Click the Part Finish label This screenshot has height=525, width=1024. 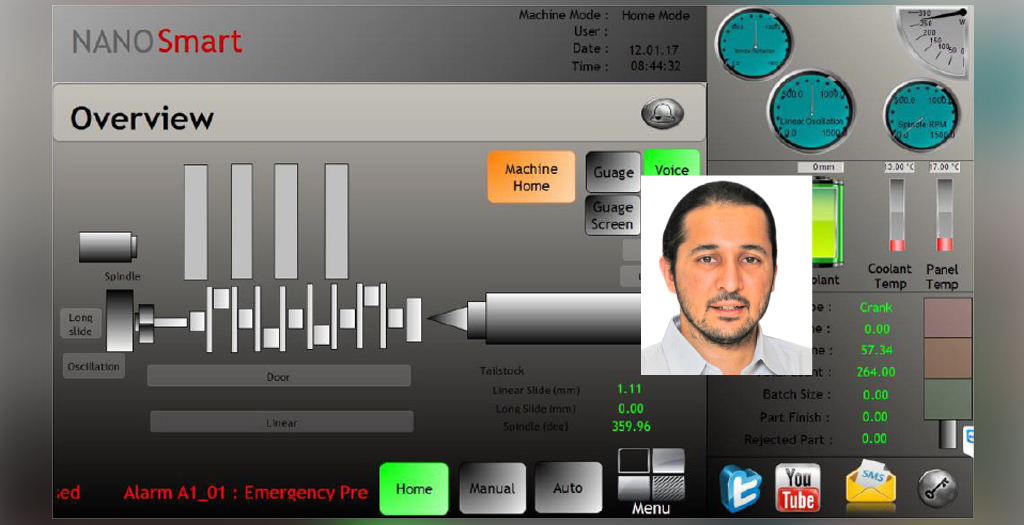(795, 417)
